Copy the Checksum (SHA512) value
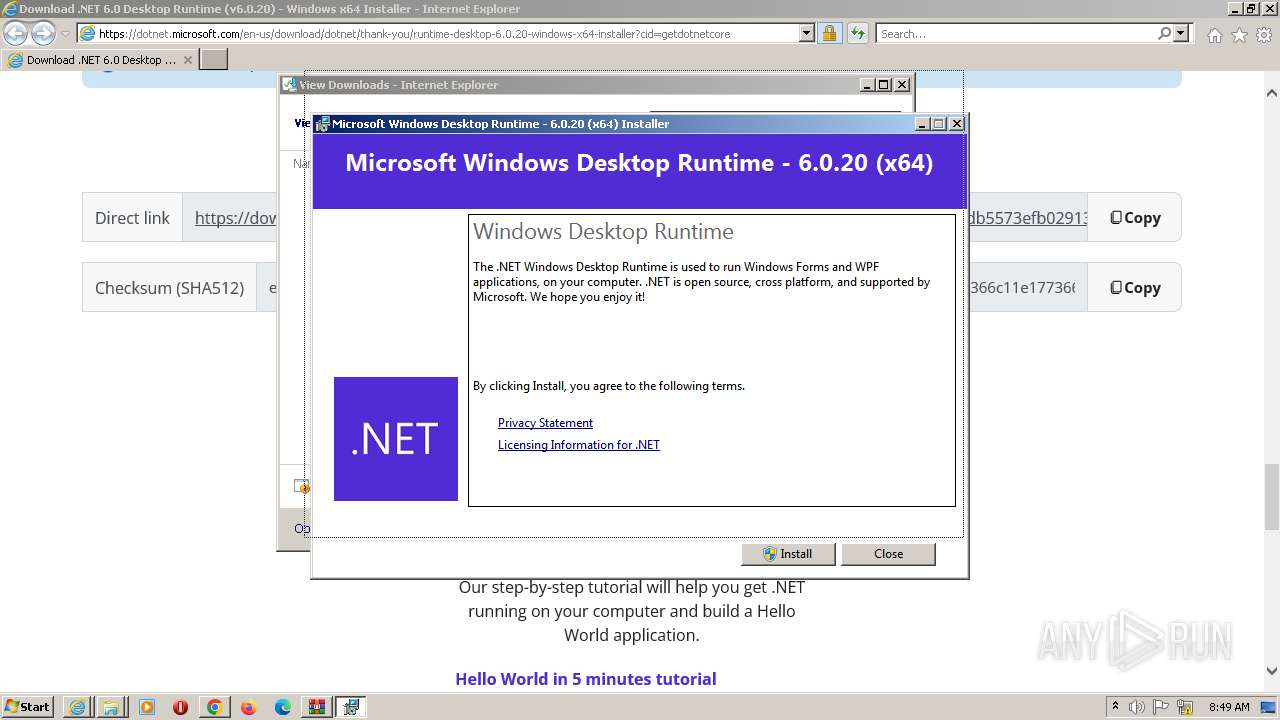Viewport: 1280px width, 720px height. [1134, 288]
